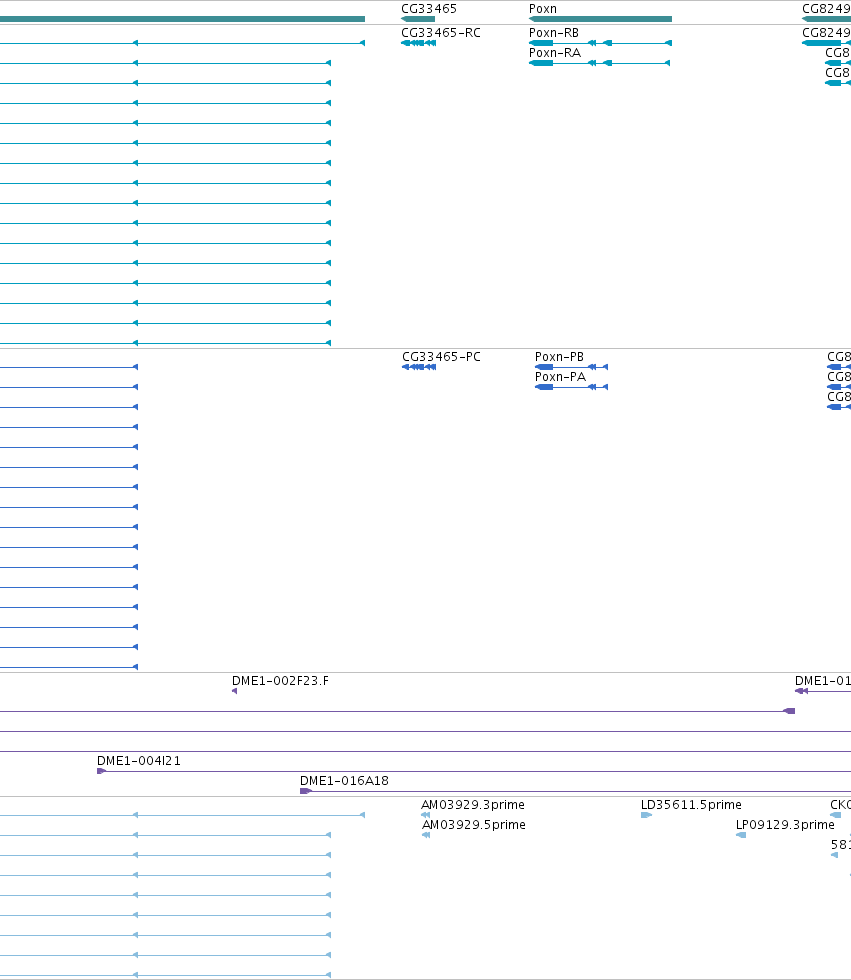Click the LP09129.3prime EST label
Viewport: 851px width, 980px height.
point(785,824)
